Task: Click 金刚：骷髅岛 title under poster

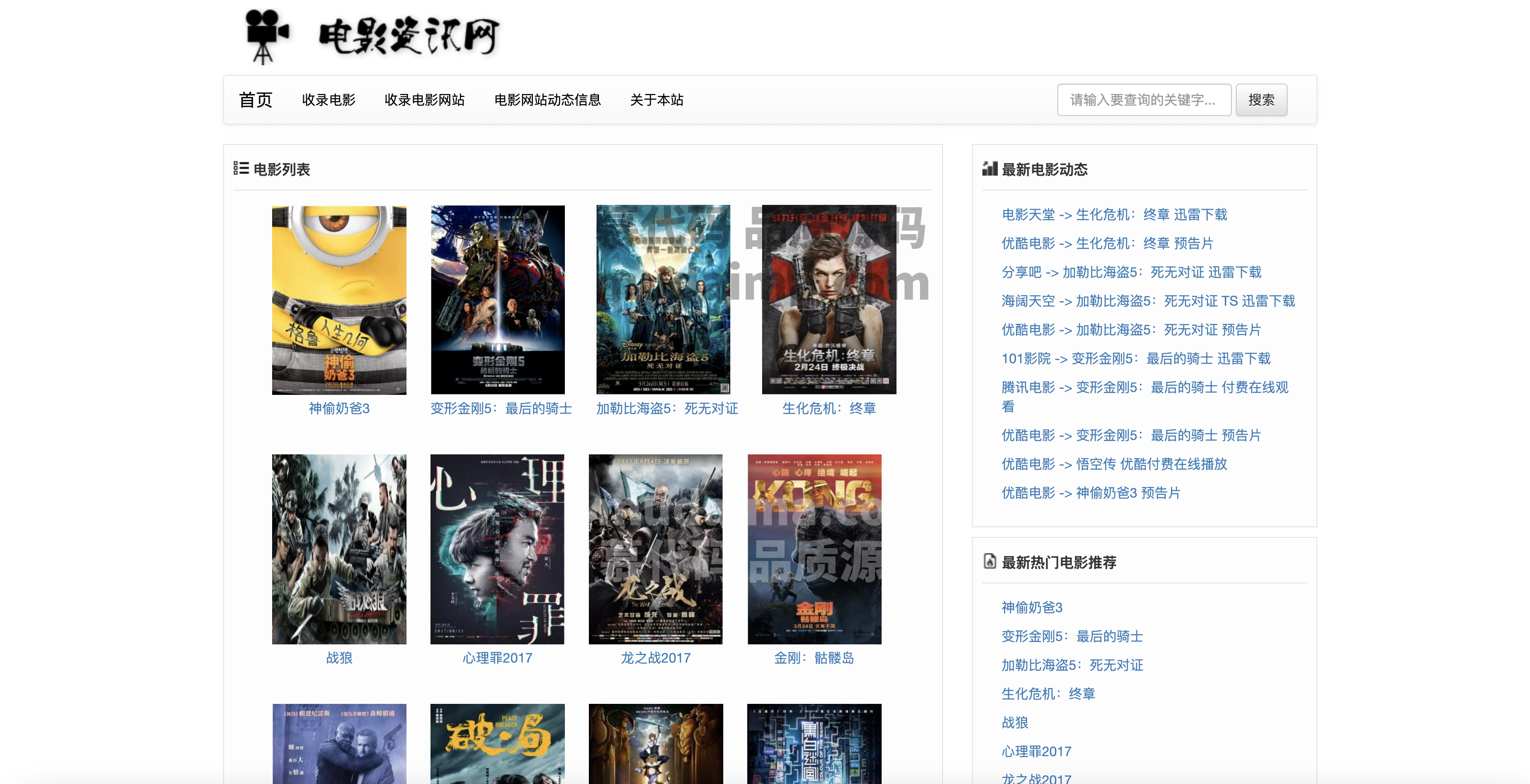Action: [x=814, y=658]
